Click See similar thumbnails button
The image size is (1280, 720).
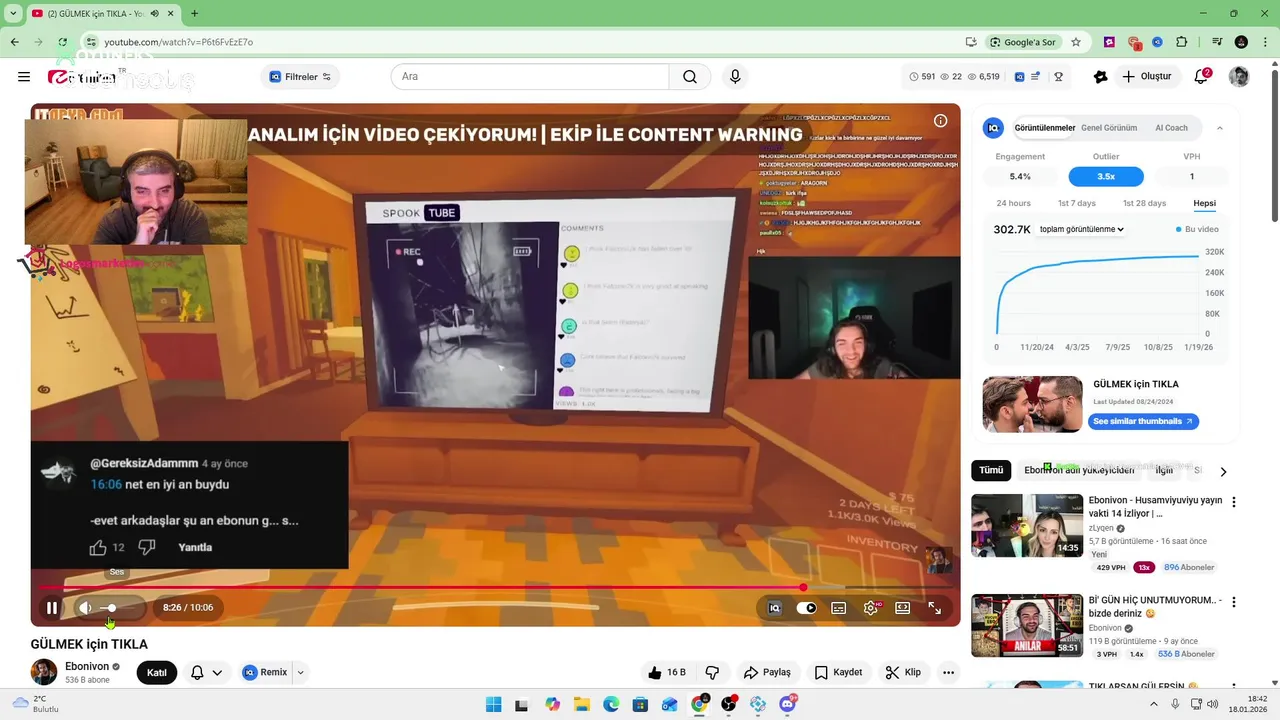1143,421
